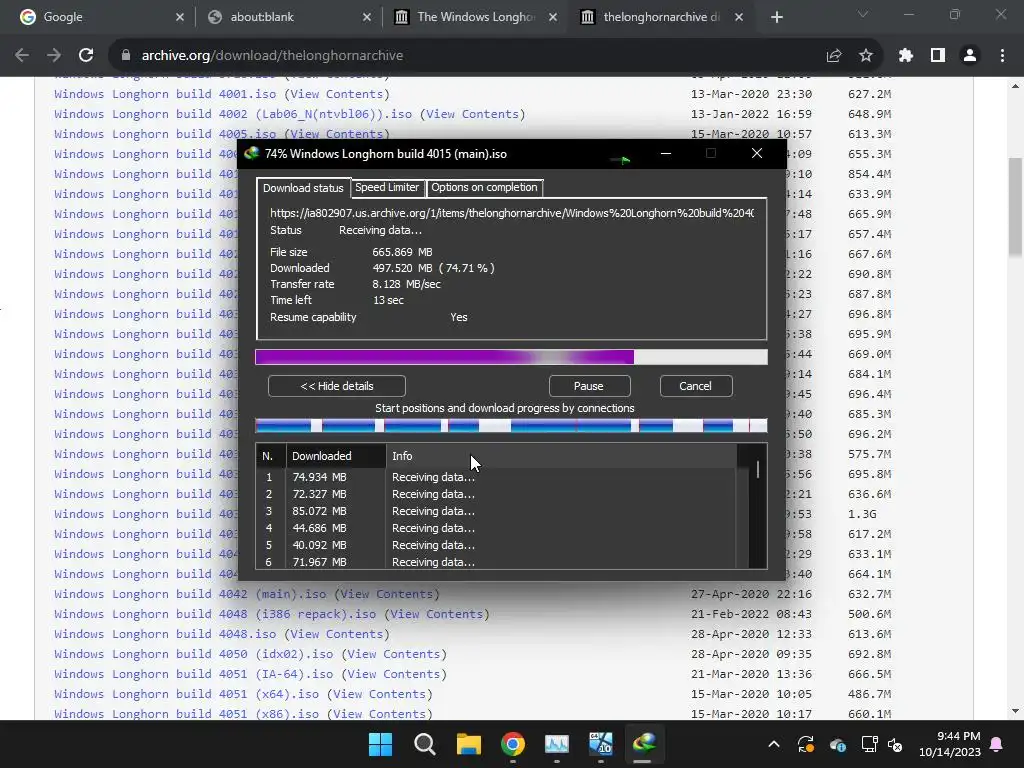Click the Windows Start button
1024x768 pixels.
380,744
